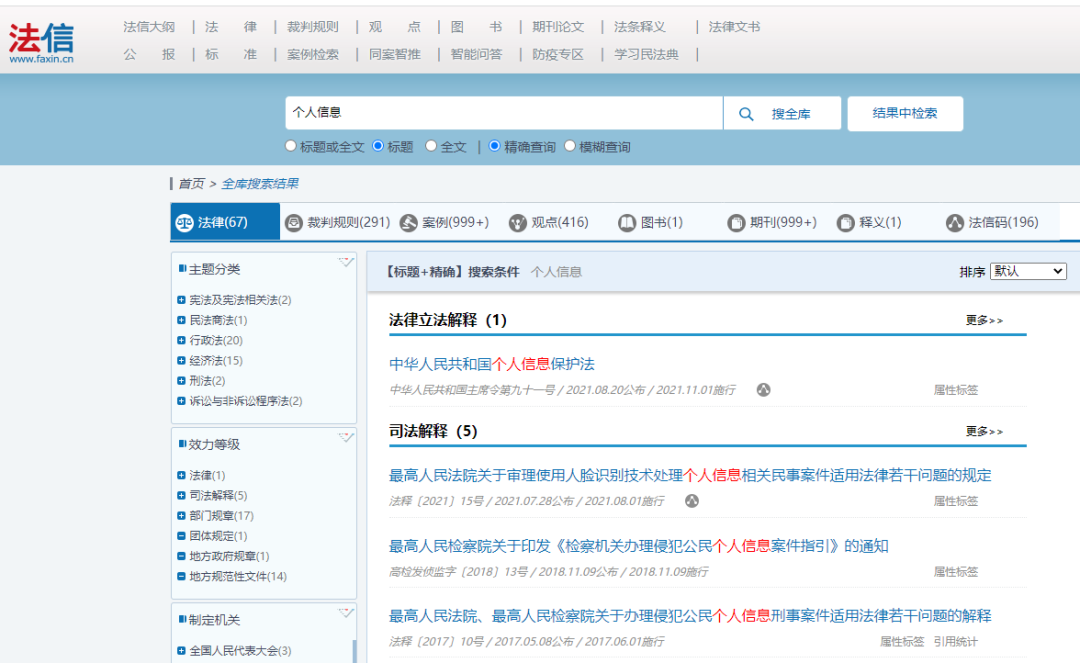Screen dimensions: 1080x663
Task: Click the icon beside 个人信息保护法 publication date
Action: point(763,390)
